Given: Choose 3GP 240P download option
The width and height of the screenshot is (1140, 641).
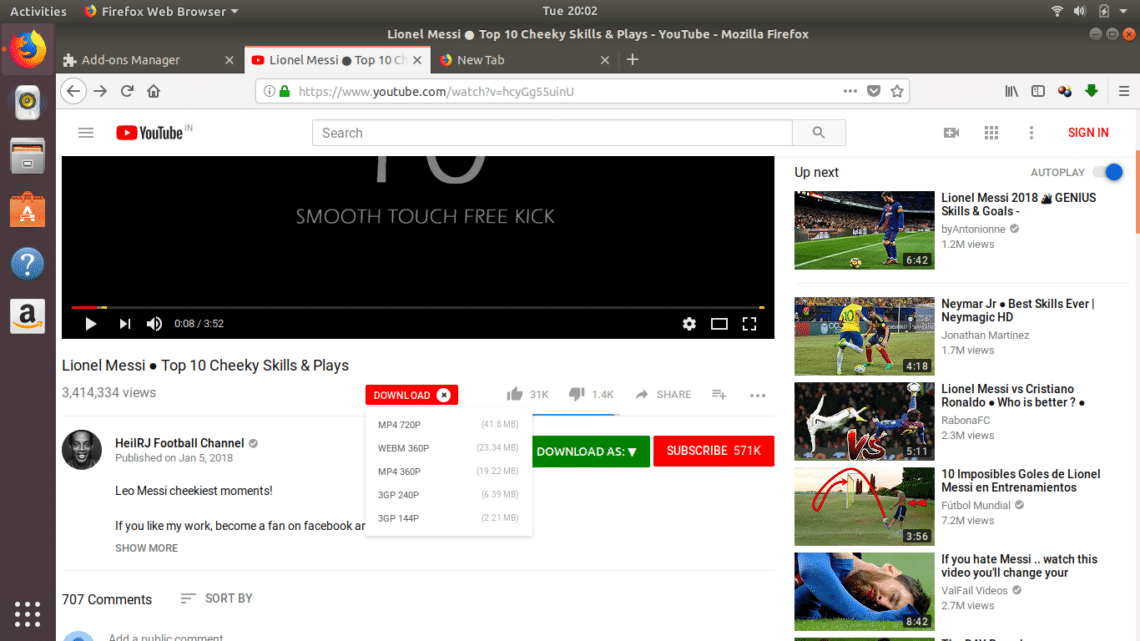Looking at the screenshot, I should [449, 494].
